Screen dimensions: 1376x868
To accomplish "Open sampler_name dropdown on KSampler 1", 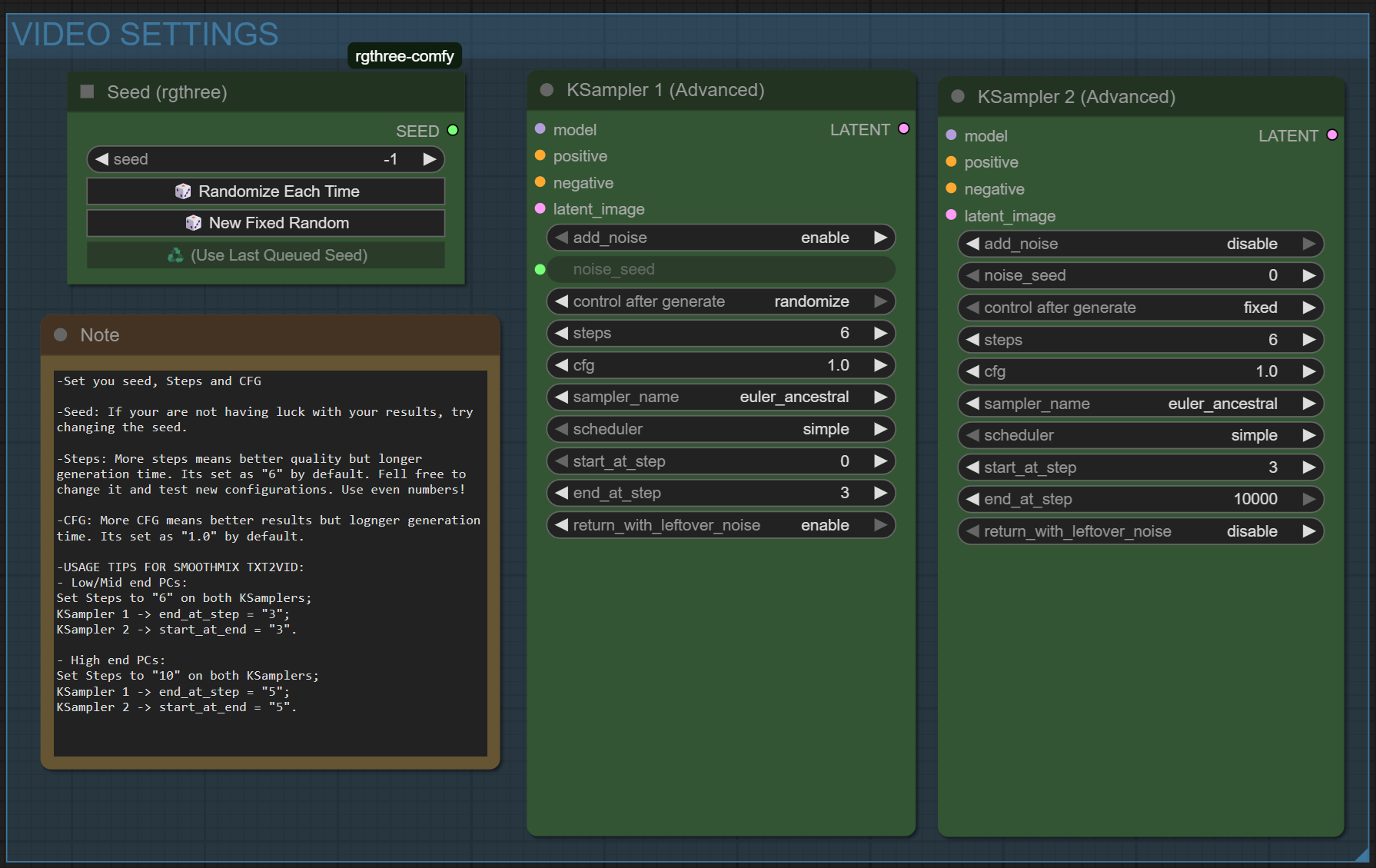I will coord(720,397).
